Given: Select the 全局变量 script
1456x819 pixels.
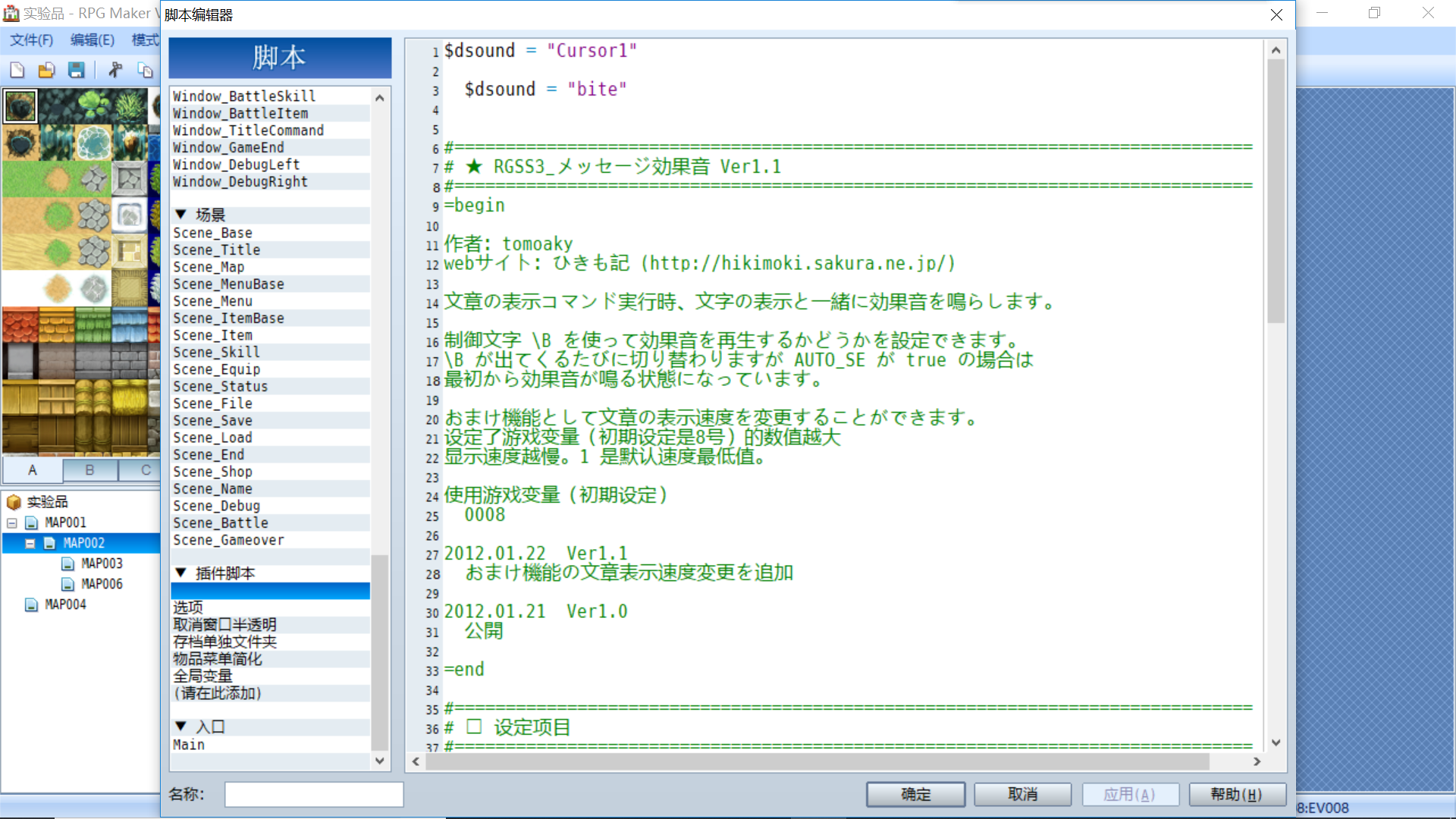Looking at the screenshot, I should [271, 676].
